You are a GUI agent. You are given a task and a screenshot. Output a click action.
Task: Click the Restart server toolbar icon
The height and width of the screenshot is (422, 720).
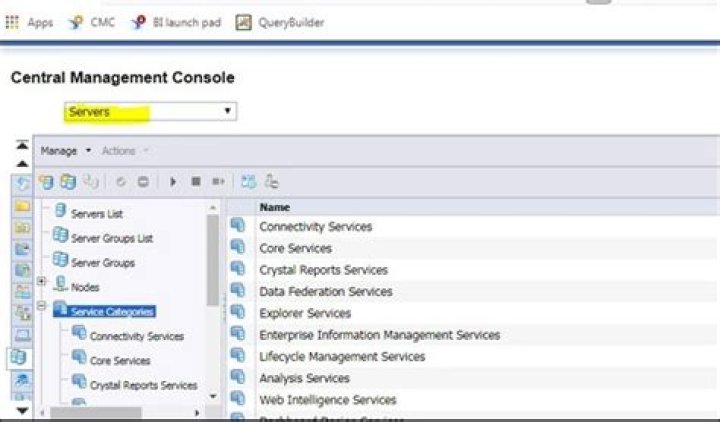click(219, 182)
